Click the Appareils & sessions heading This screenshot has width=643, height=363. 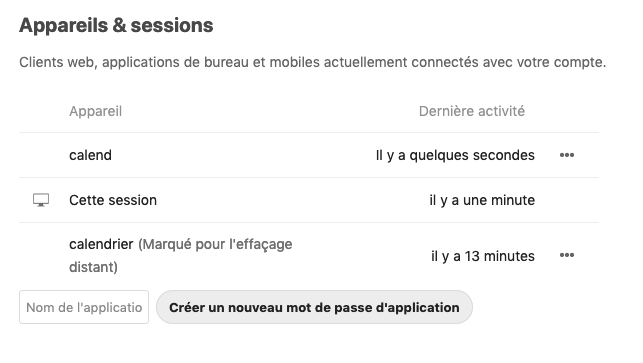[116, 25]
